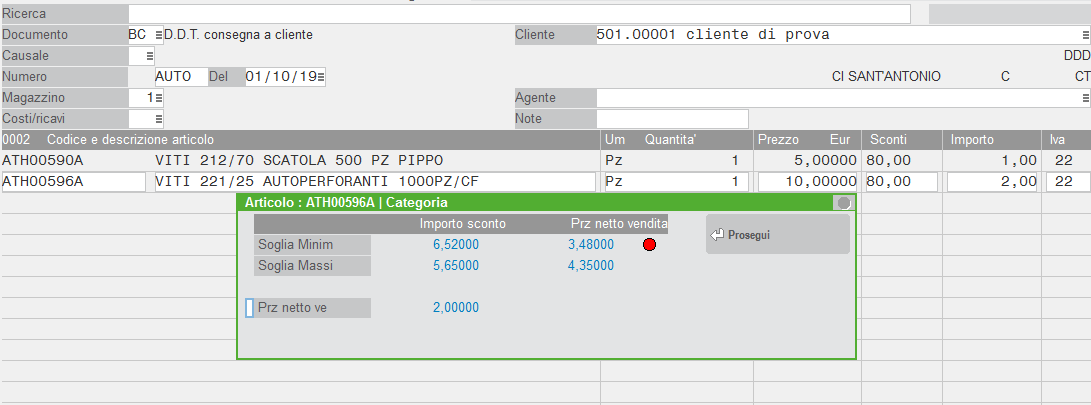
Task: Expand the Cliente selection list
Action: pyautogui.click(x=1085, y=35)
